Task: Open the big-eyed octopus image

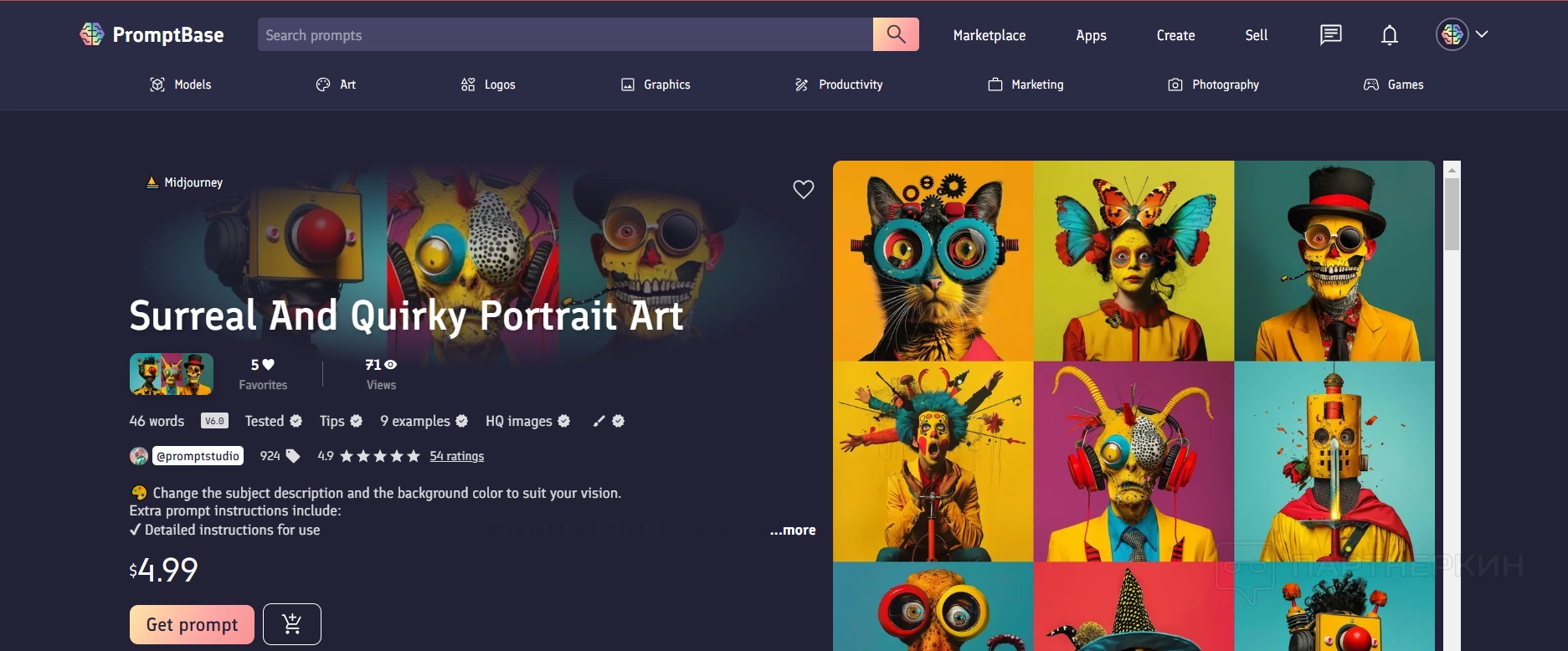Action: pos(933,607)
